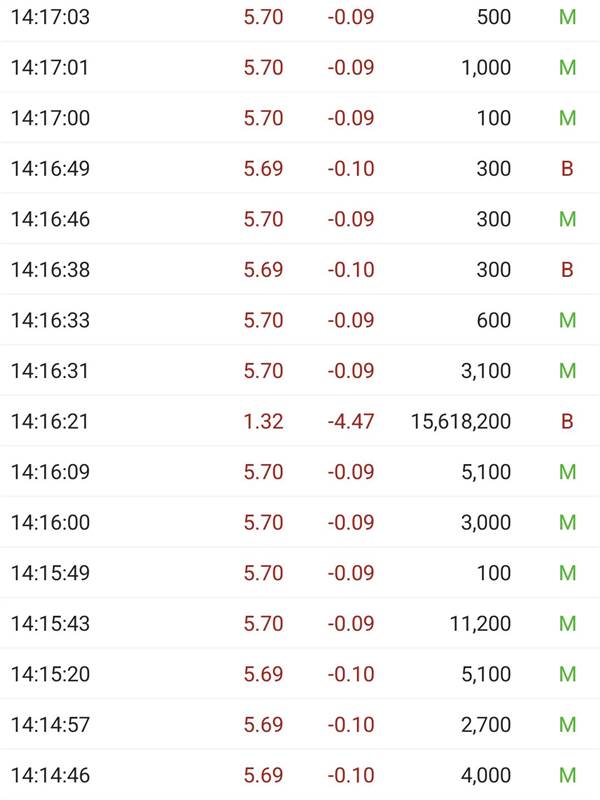Select the 15,618,200 volume entry
The image size is (600, 800).
461,421
